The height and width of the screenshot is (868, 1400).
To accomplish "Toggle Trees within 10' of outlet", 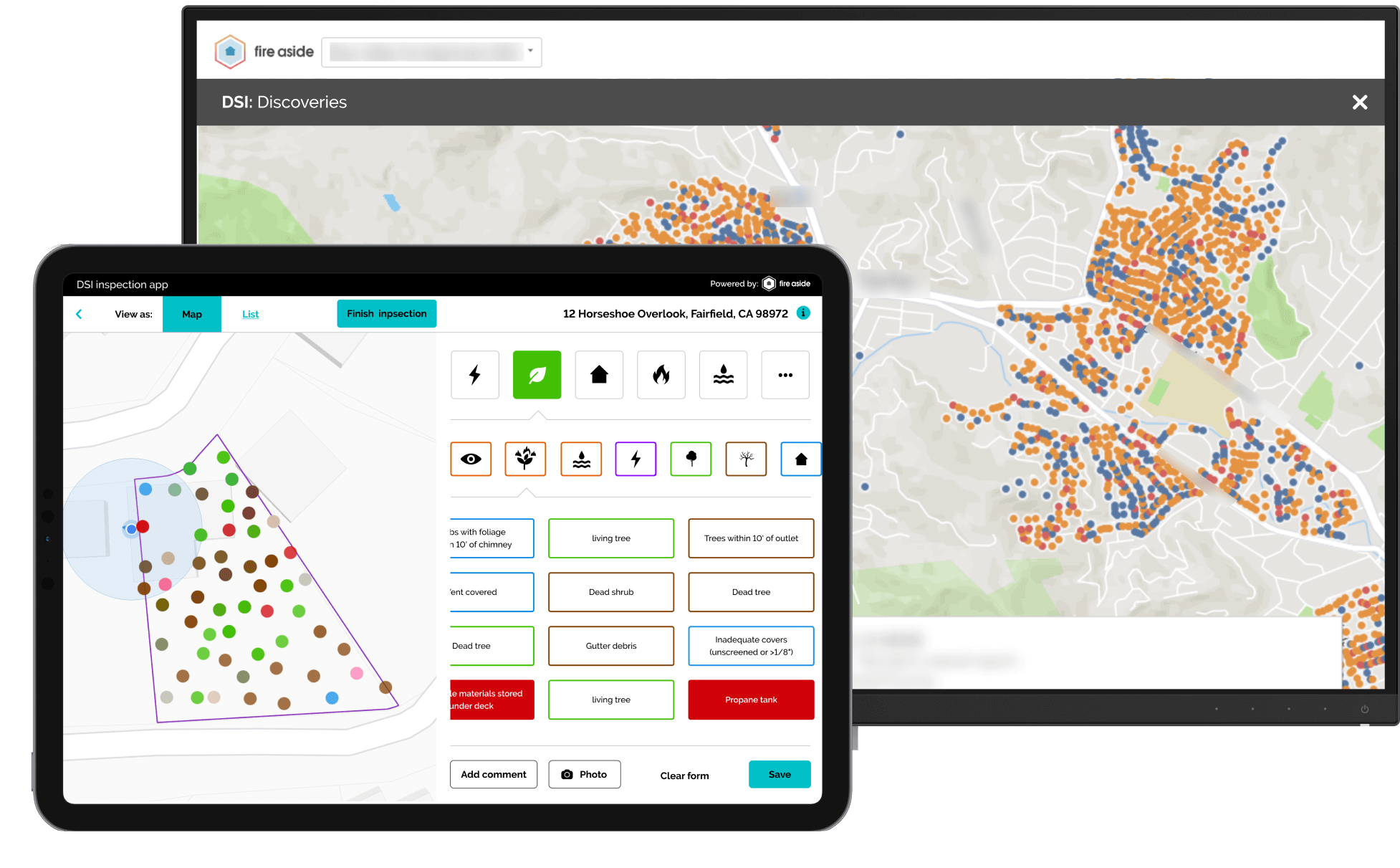I will [x=751, y=538].
